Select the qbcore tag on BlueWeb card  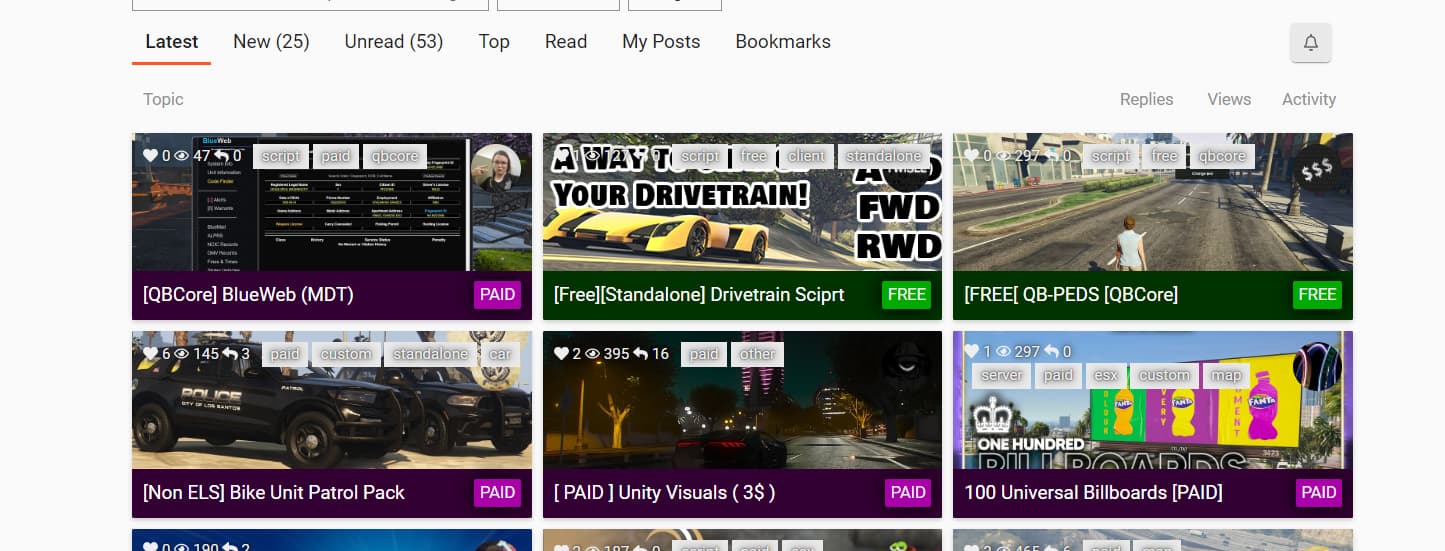(x=395, y=156)
